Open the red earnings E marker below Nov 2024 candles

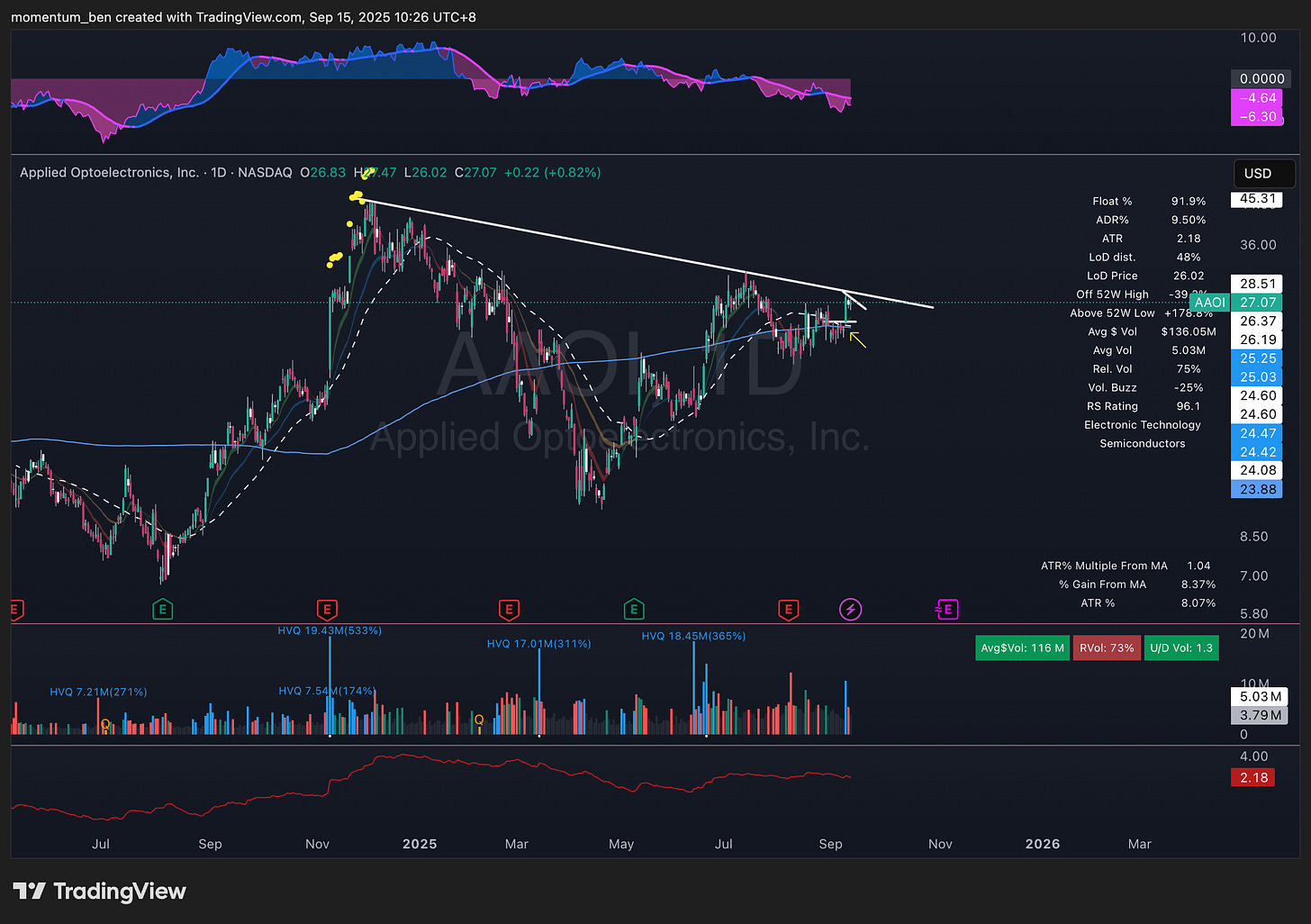(x=327, y=610)
